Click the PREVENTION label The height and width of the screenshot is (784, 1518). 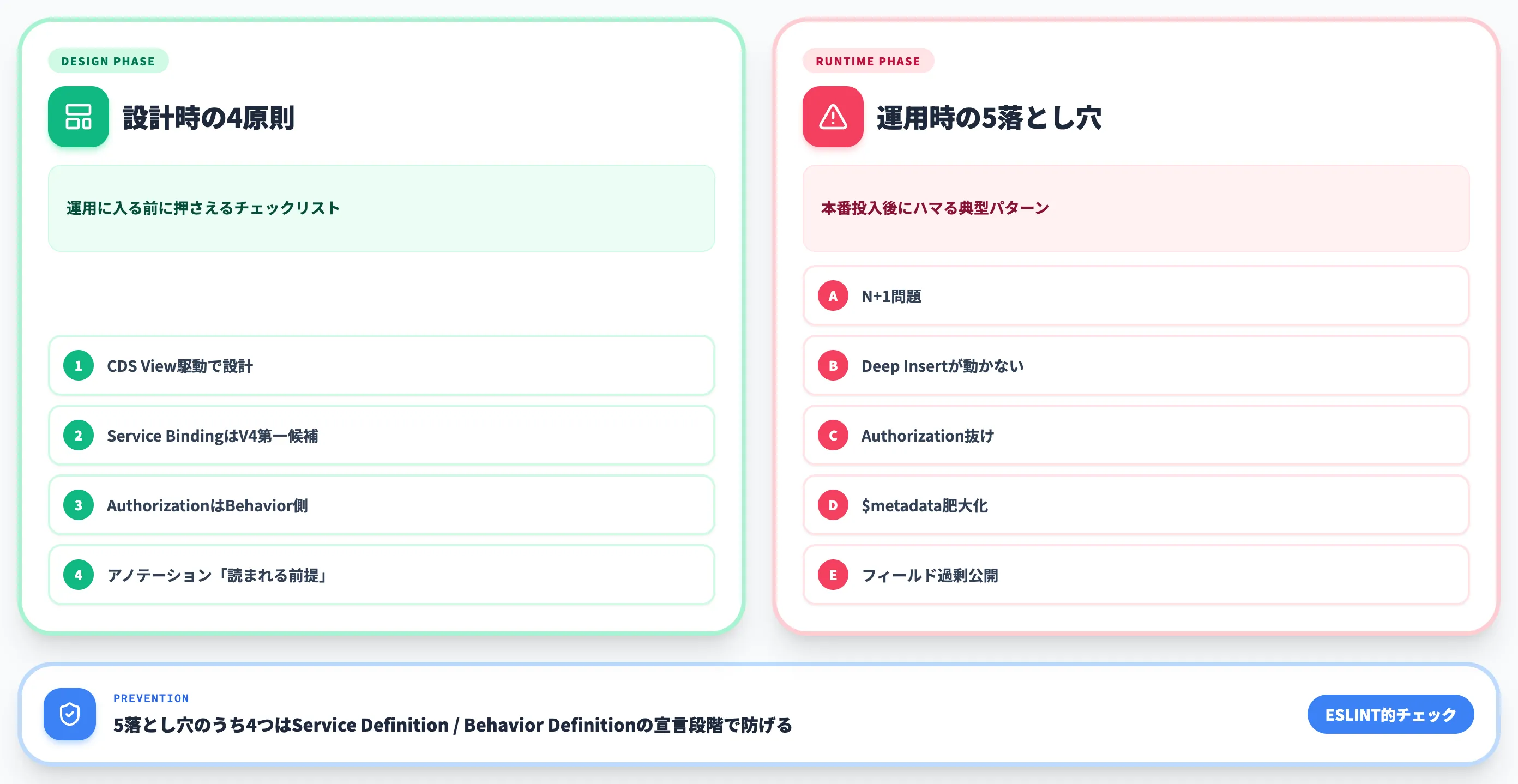tap(151, 698)
